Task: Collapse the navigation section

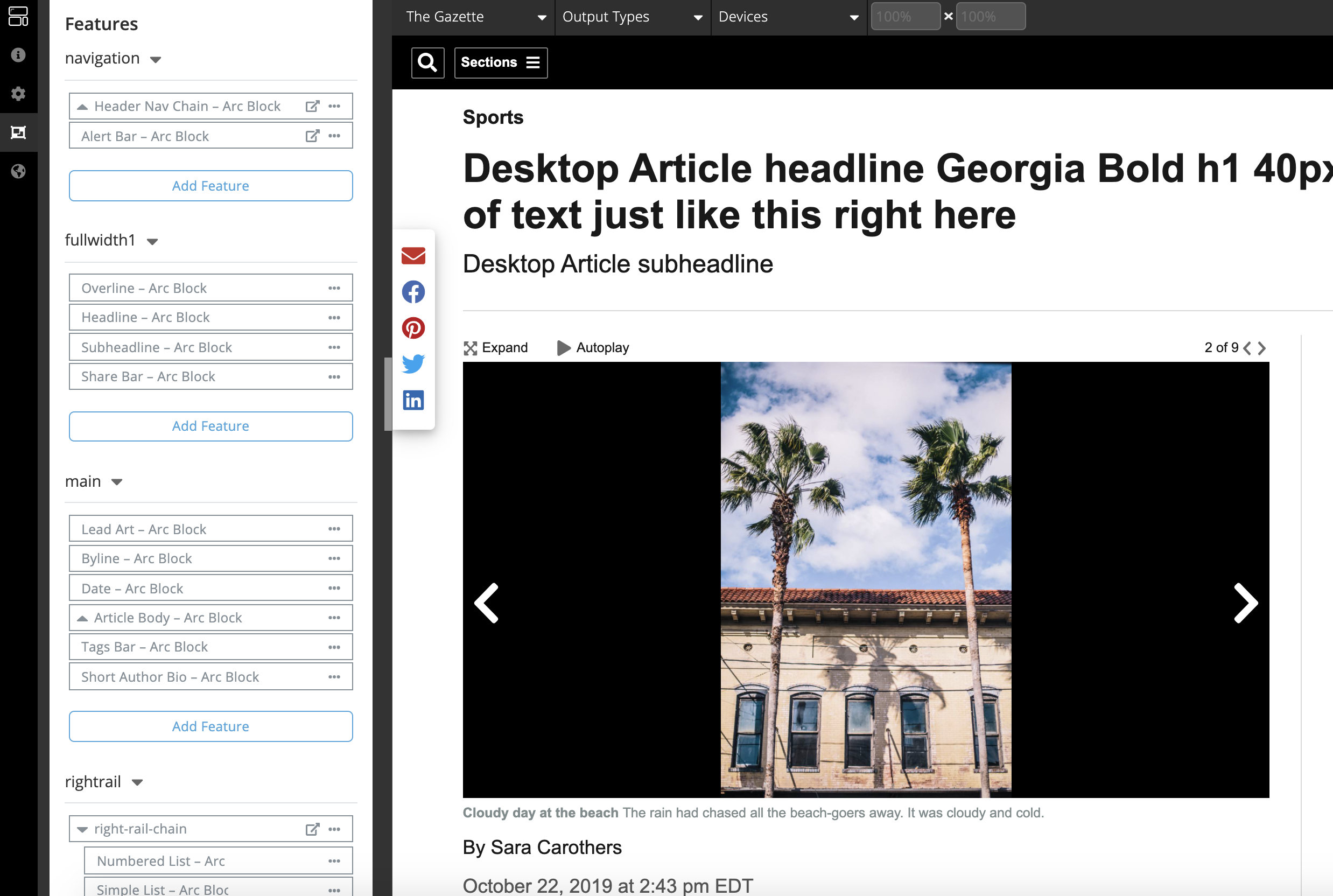Action: pyautogui.click(x=156, y=59)
